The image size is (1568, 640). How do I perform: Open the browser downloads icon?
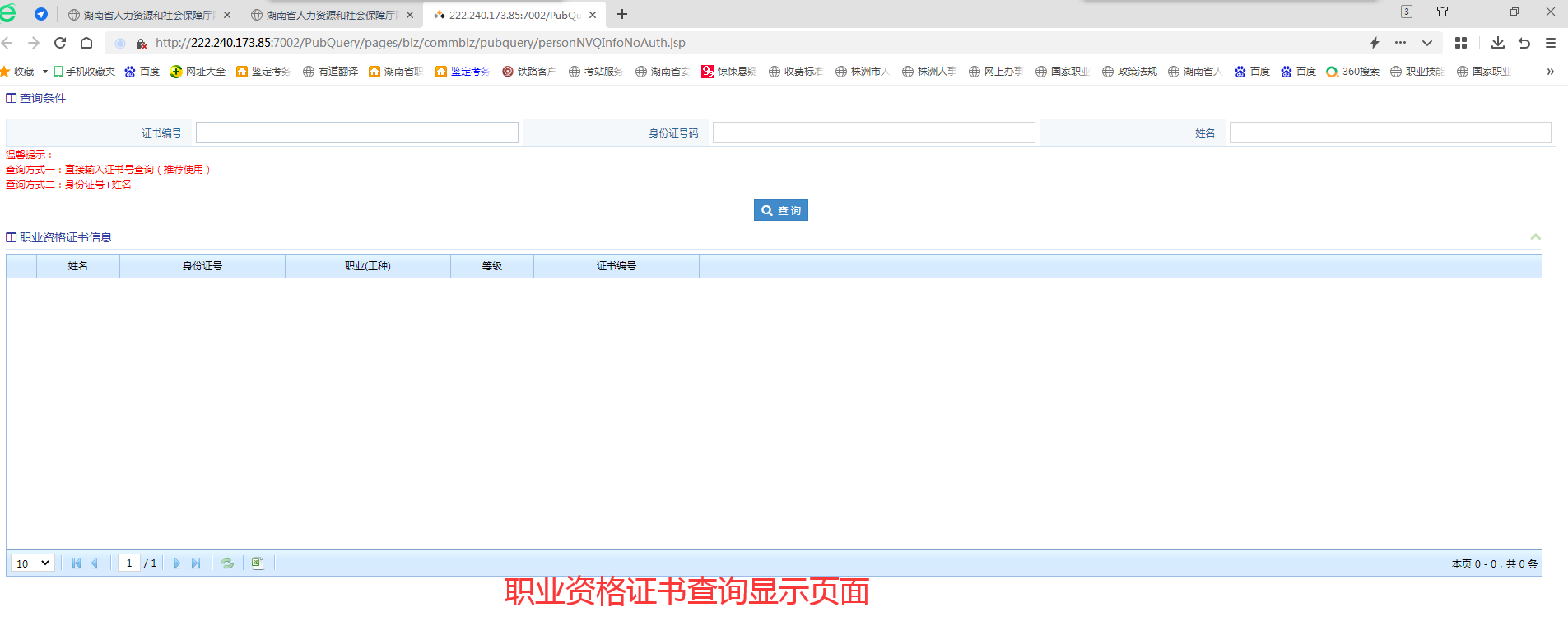click(x=1497, y=43)
